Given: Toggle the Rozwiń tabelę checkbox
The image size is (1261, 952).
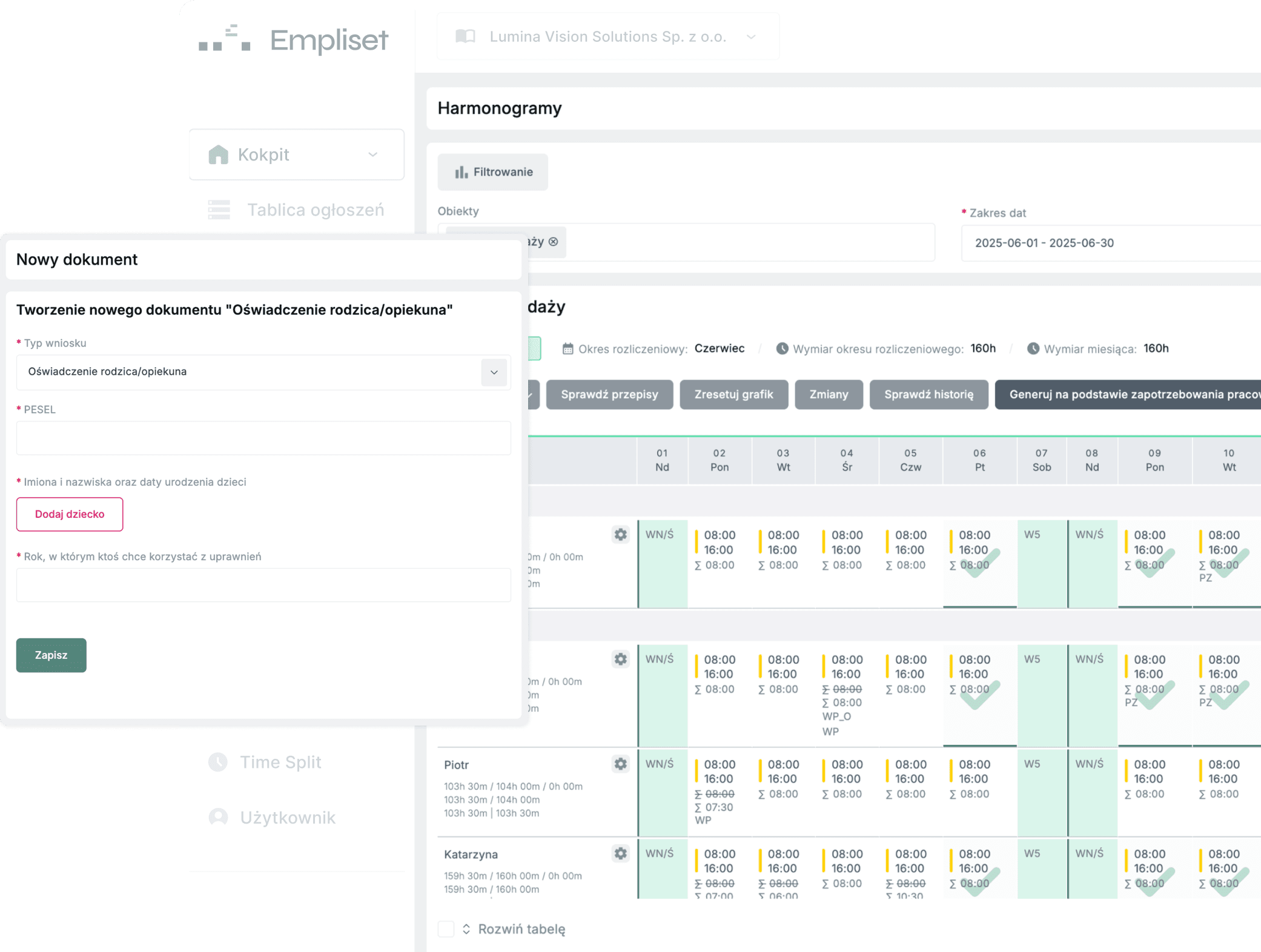Looking at the screenshot, I should (x=446, y=929).
